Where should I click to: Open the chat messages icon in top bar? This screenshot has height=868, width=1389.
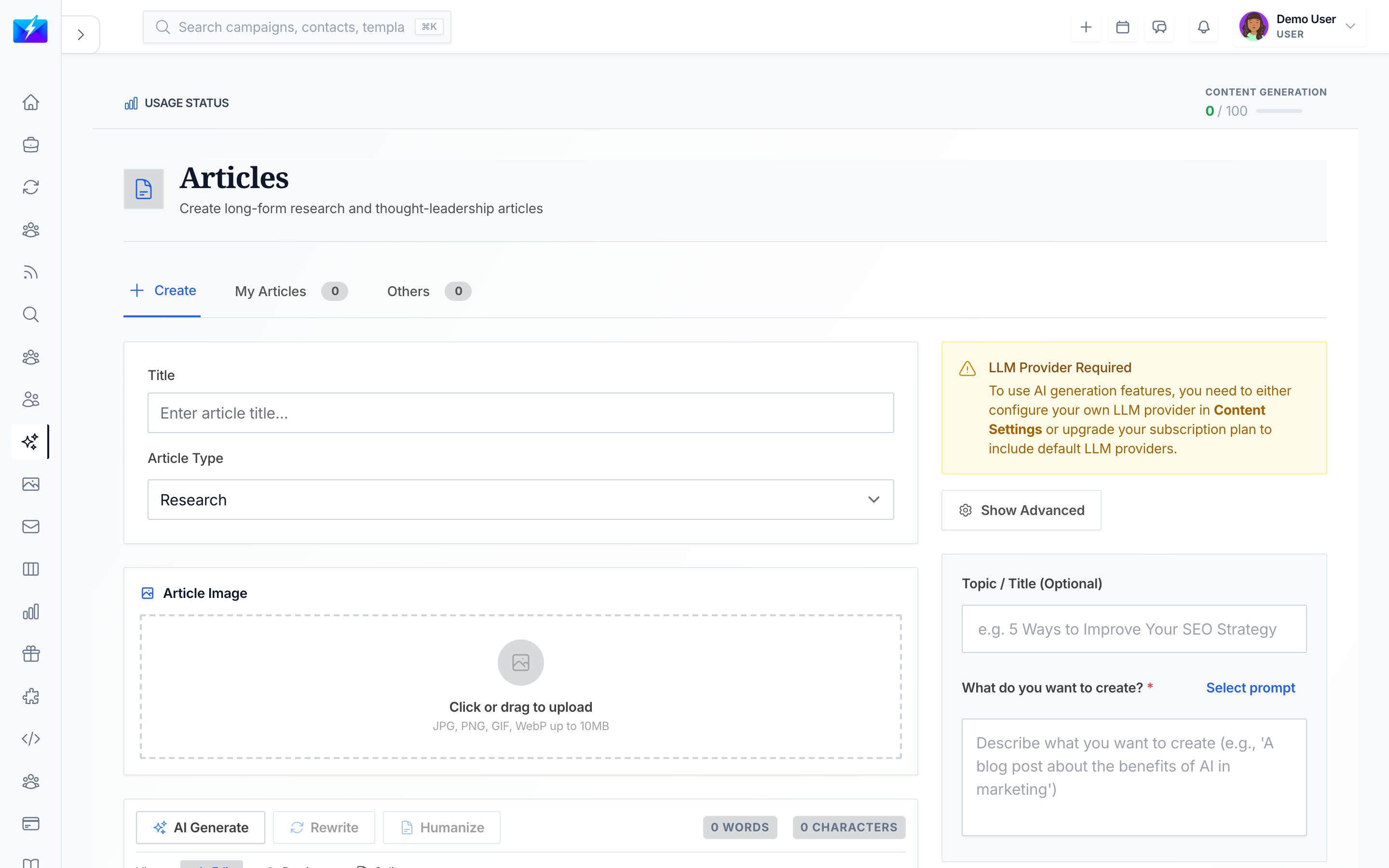(1159, 27)
